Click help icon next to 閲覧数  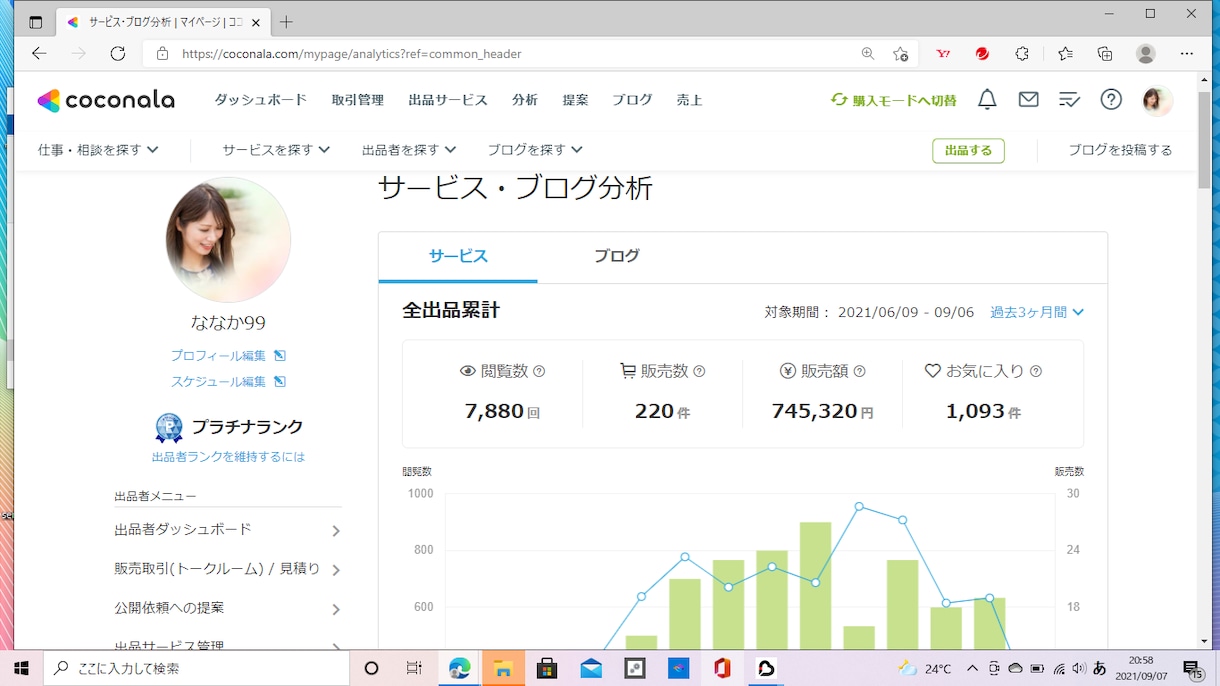tap(539, 371)
